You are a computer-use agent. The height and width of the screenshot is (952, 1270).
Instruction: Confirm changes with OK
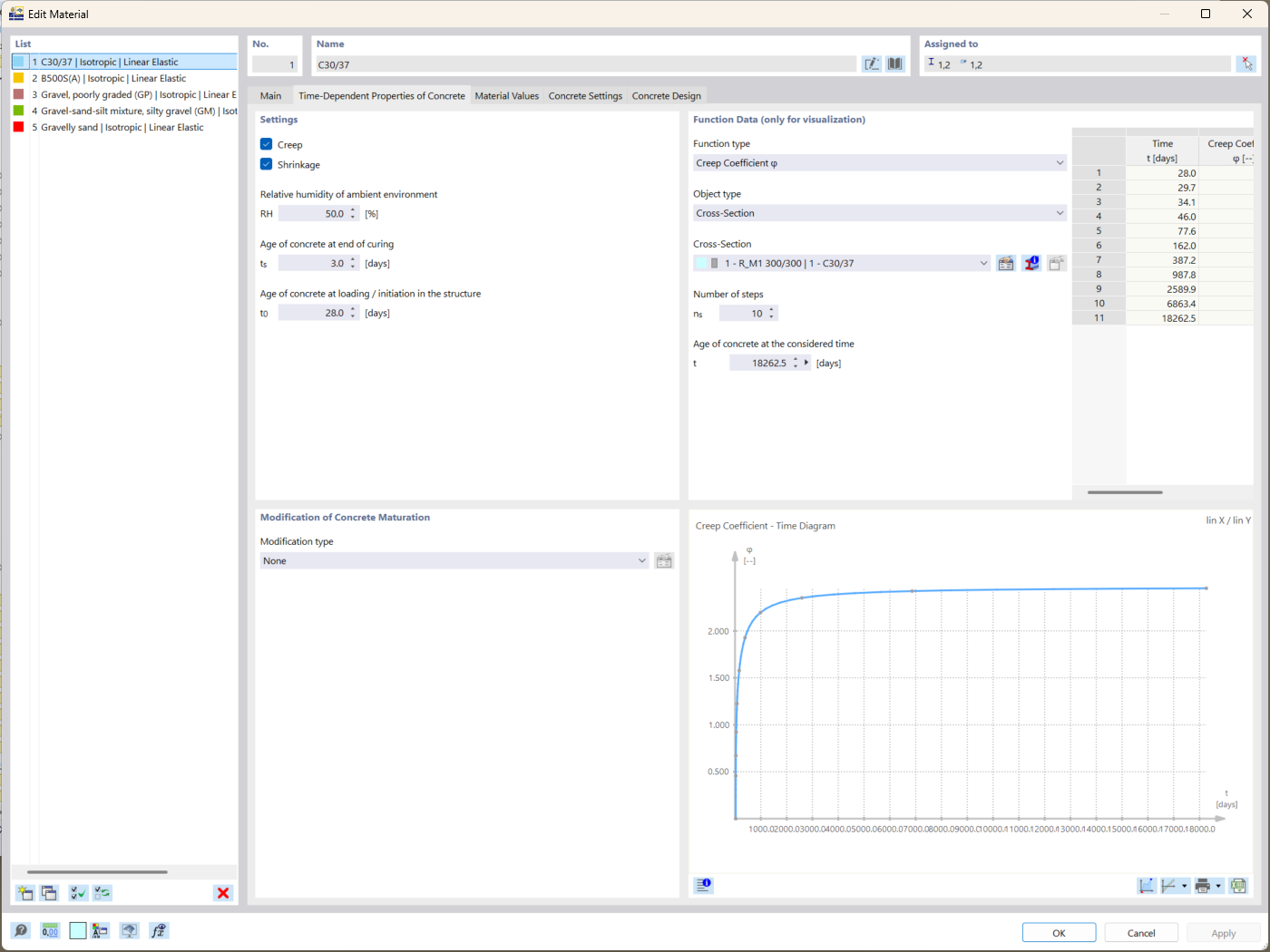click(x=1058, y=932)
